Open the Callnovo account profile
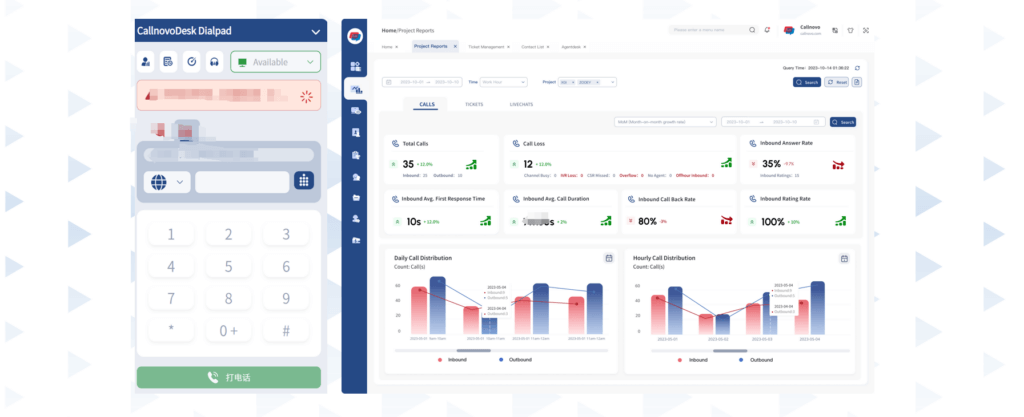Screen dimensions: 1024x417 coord(802,30)
